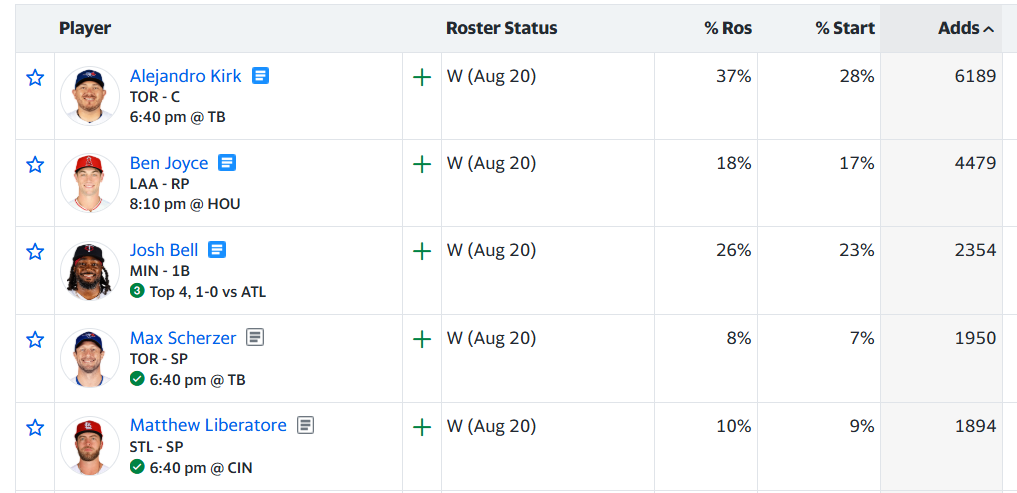The width and height of the screenshot is (1017, 493).
Task: Open Max Scherzer player profile link
Action: click(183, 337)
